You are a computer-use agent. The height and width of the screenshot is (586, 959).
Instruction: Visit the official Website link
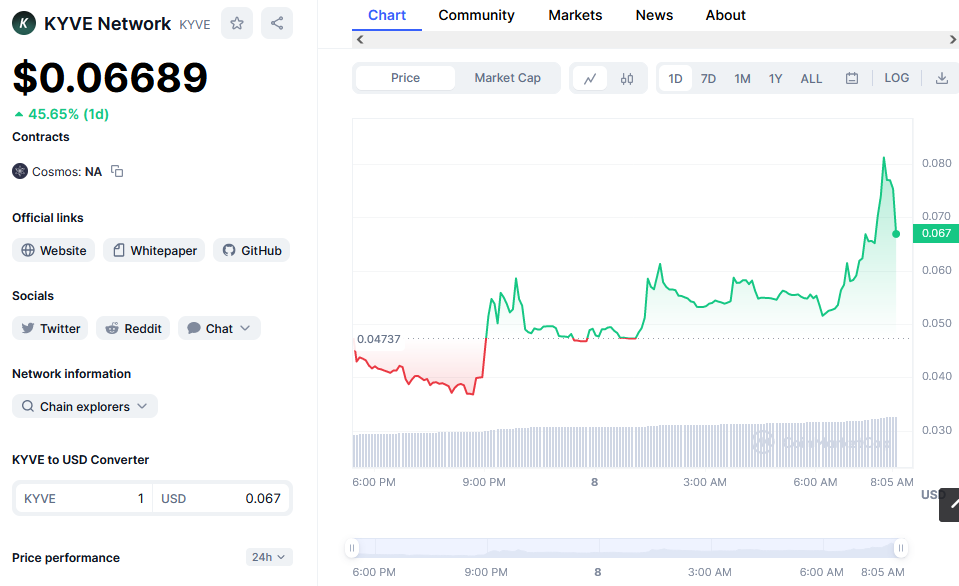(54, 250)
